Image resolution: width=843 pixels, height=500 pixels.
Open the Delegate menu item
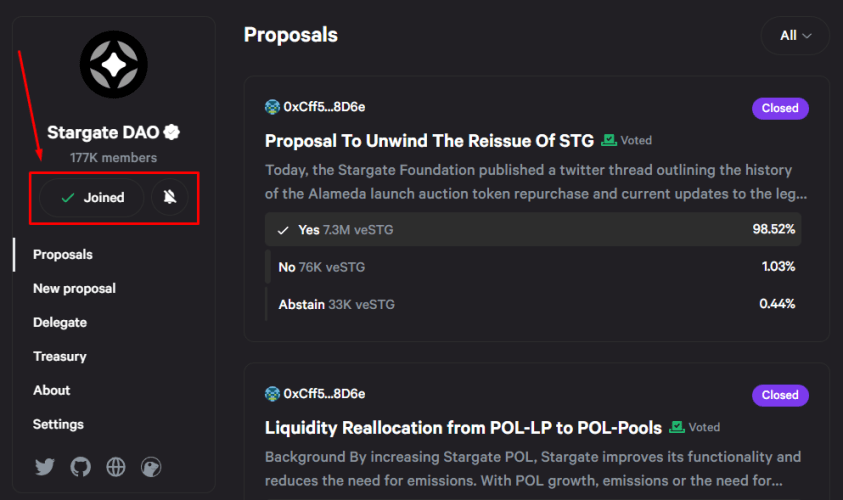click(x=60, y=323)
